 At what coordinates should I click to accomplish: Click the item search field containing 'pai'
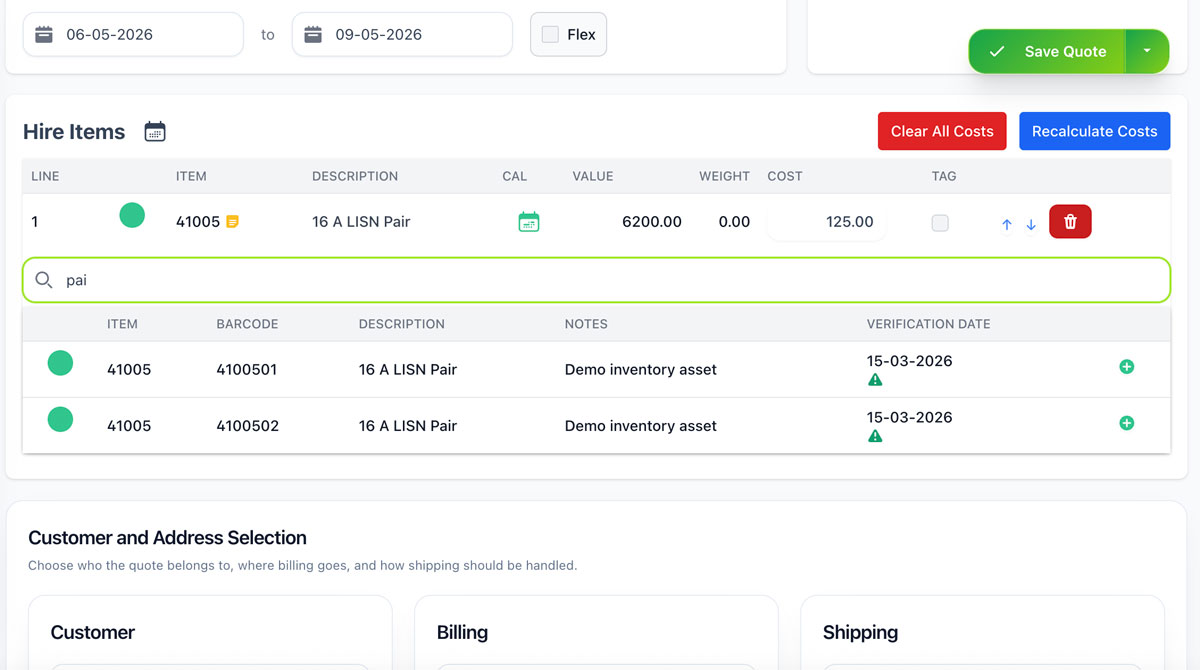pos(596,280)
